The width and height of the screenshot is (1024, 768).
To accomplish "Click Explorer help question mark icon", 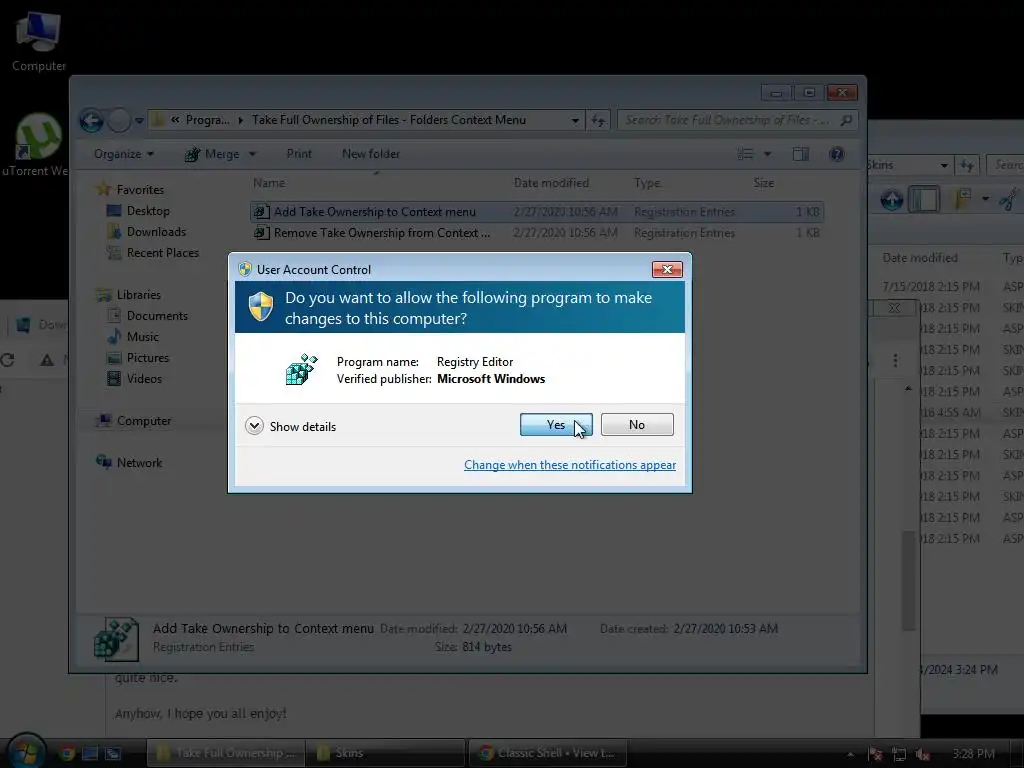I will pos(837,154).
